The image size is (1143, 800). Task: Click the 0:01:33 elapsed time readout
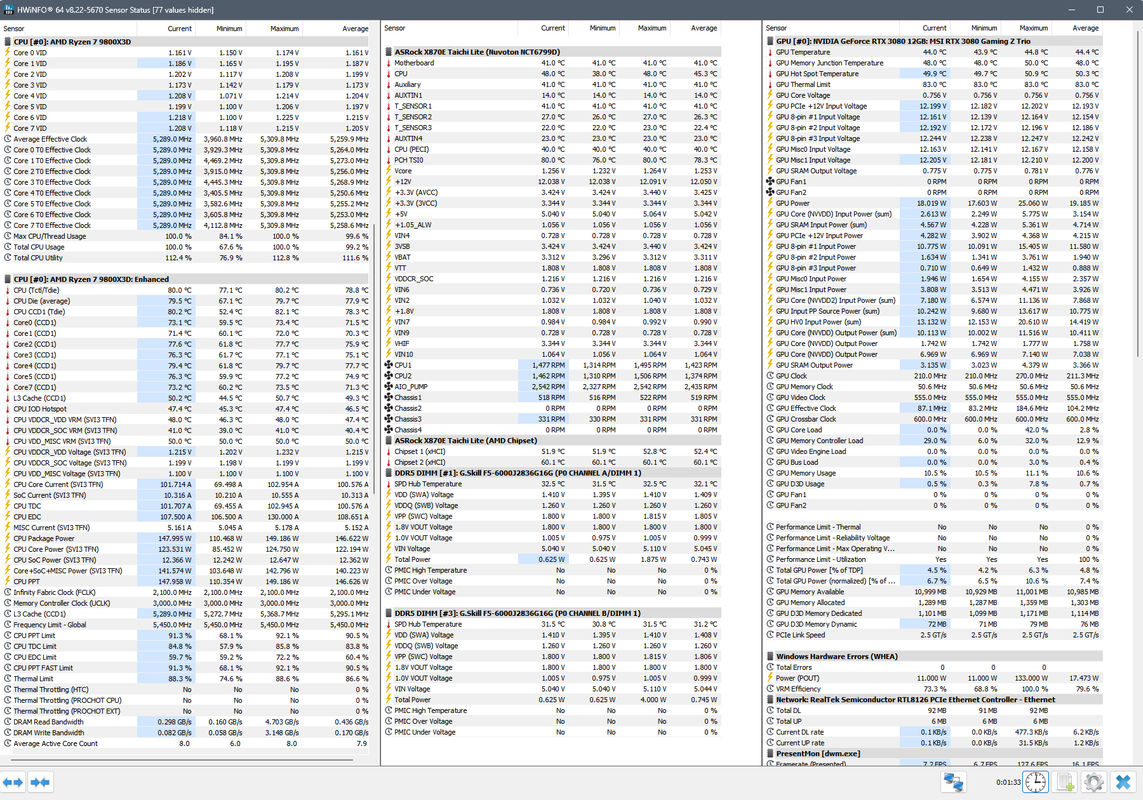(1008, 782)
